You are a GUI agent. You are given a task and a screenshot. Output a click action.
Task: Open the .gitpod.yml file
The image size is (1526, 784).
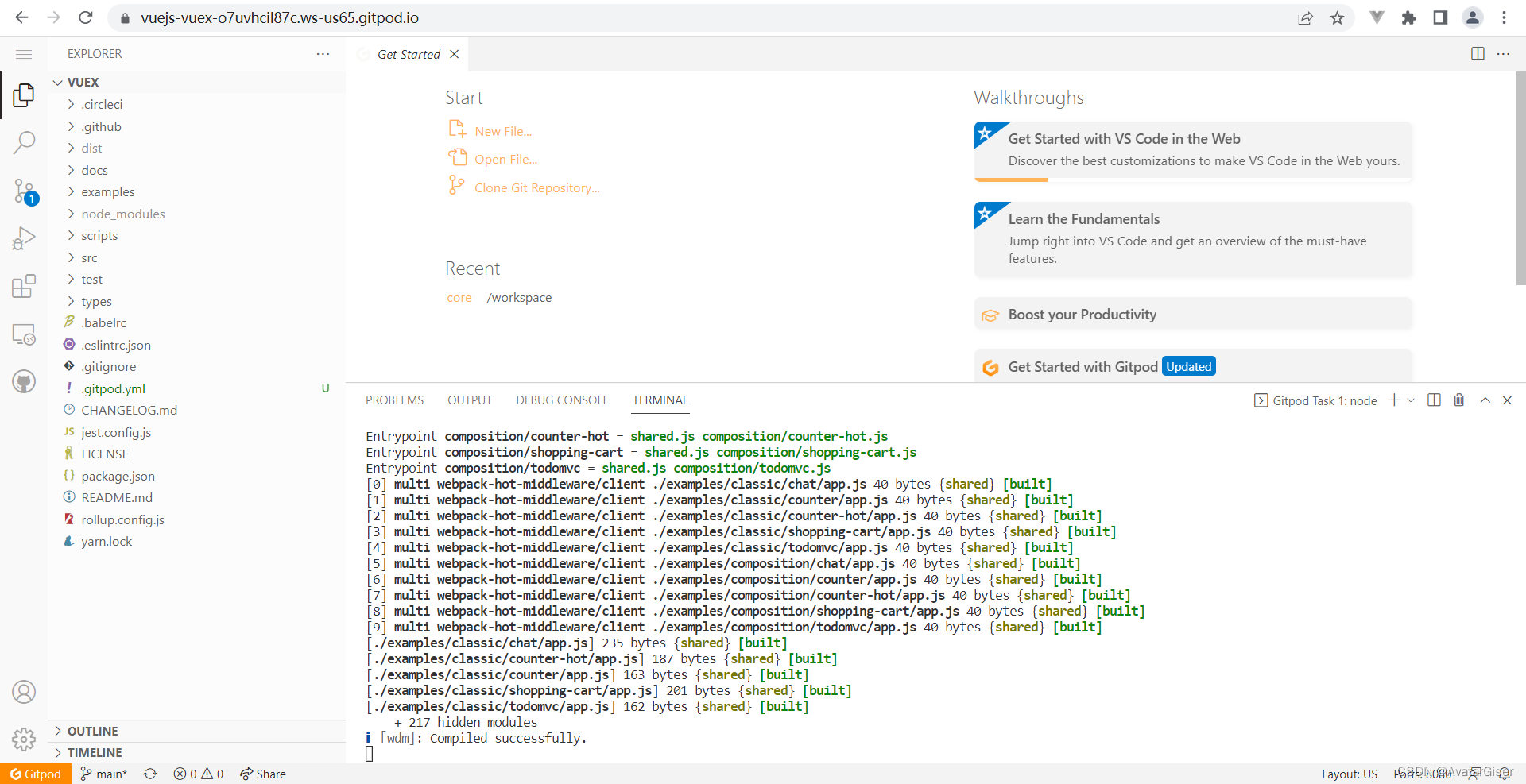(196, 388)
